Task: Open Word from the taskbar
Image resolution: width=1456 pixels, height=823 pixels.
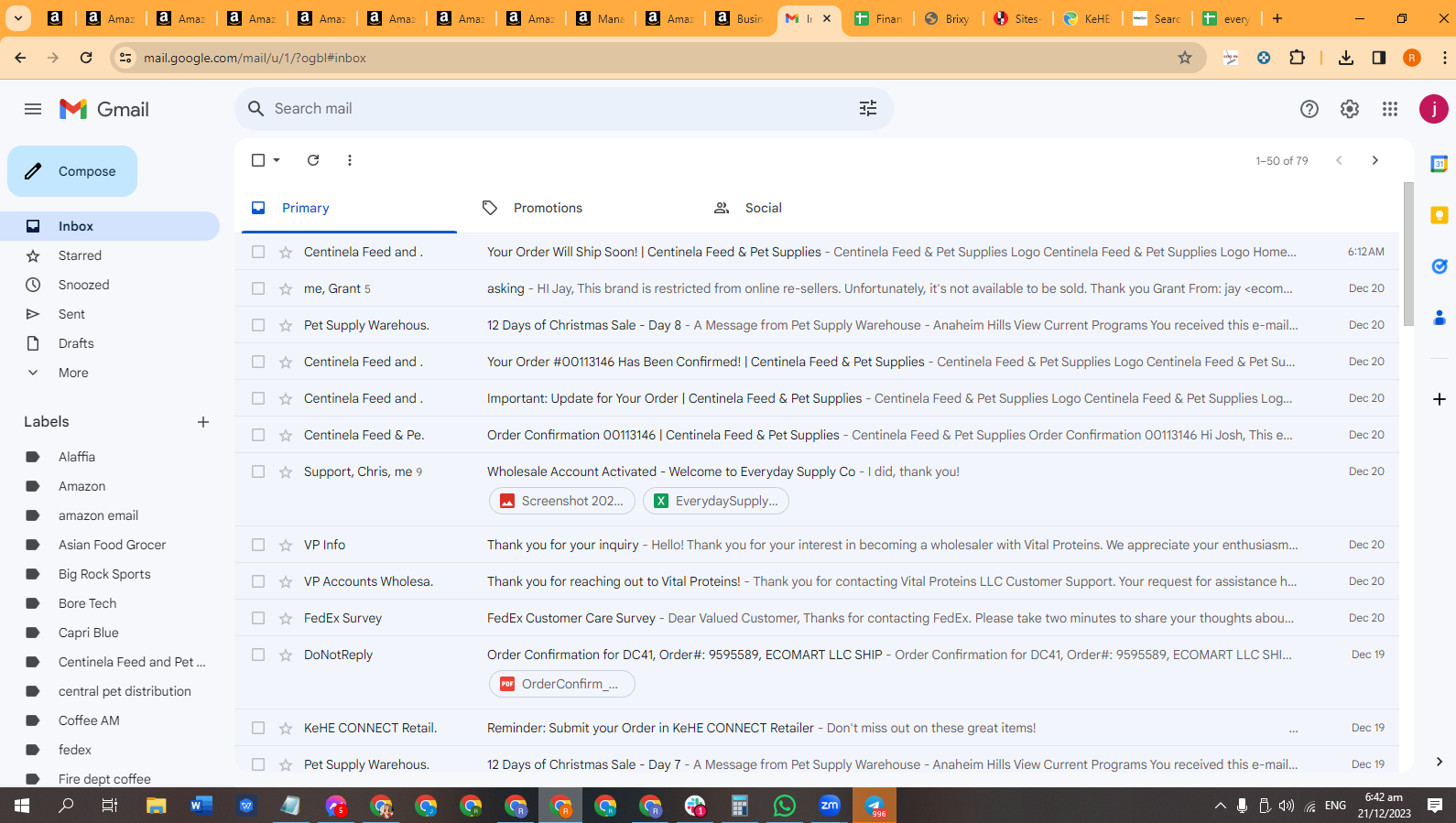Action: (201, 806)
